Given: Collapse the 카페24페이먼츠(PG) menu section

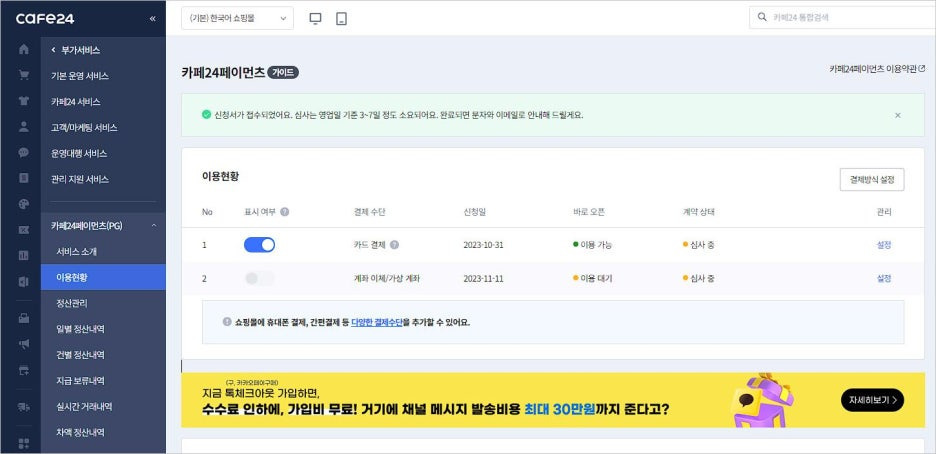Looking at the screenshot, I should pos(154,226).
